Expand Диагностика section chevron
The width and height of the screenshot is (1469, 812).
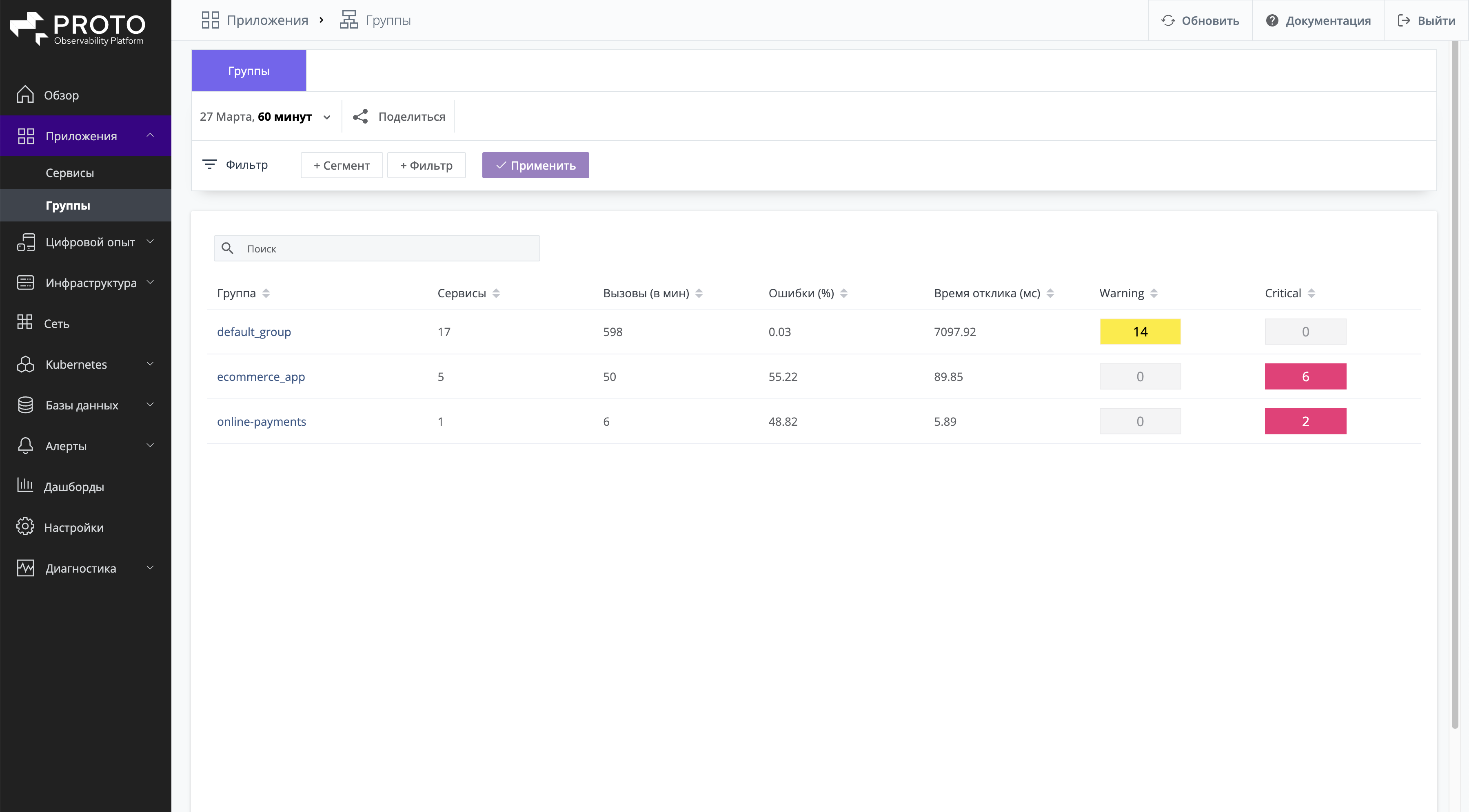(x=151, y=568)
